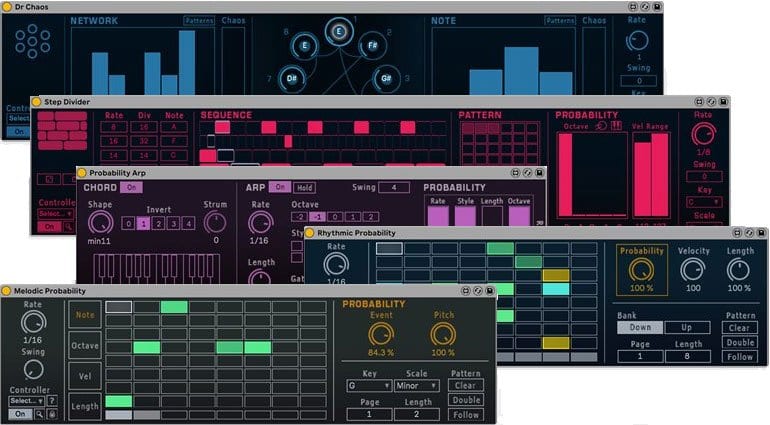Select Octave 0 in Probability Arp
Screen dimensions: 770x425
(x=335, y=217)
